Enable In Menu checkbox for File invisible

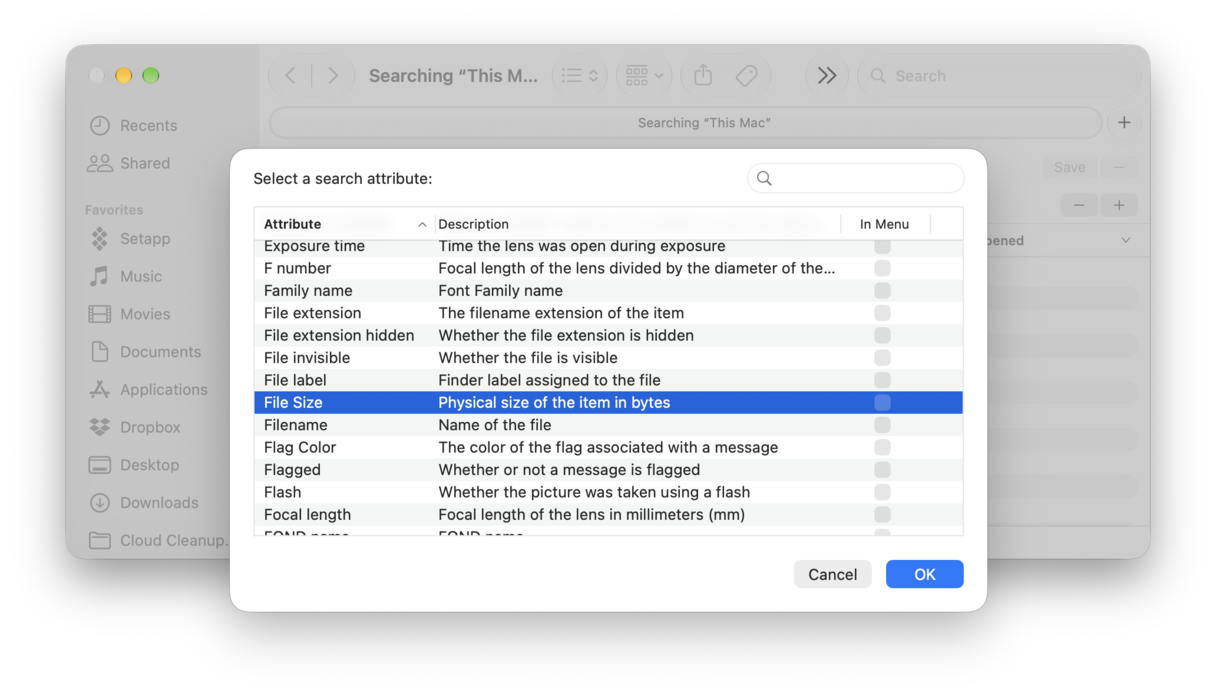click(x=882, y=358)
